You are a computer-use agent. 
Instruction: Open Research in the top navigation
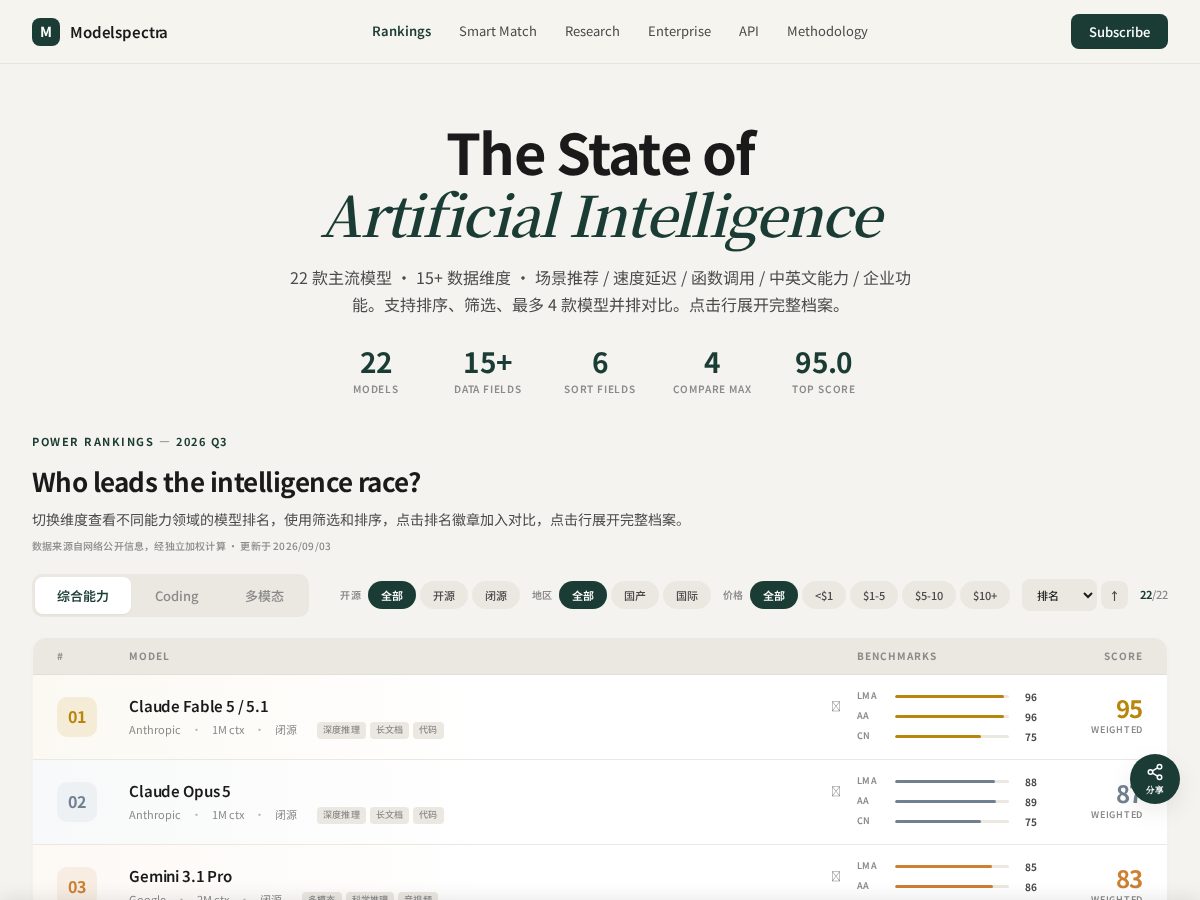[x=592, y=31]
